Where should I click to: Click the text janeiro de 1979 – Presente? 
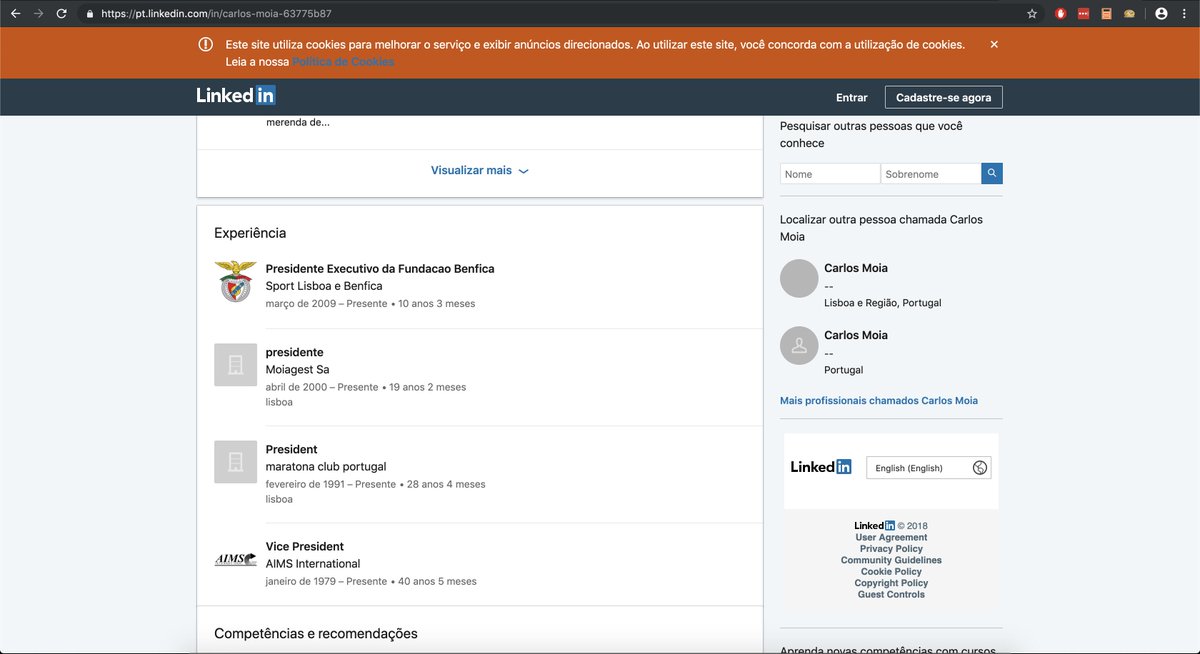click(x=326, y=581)
